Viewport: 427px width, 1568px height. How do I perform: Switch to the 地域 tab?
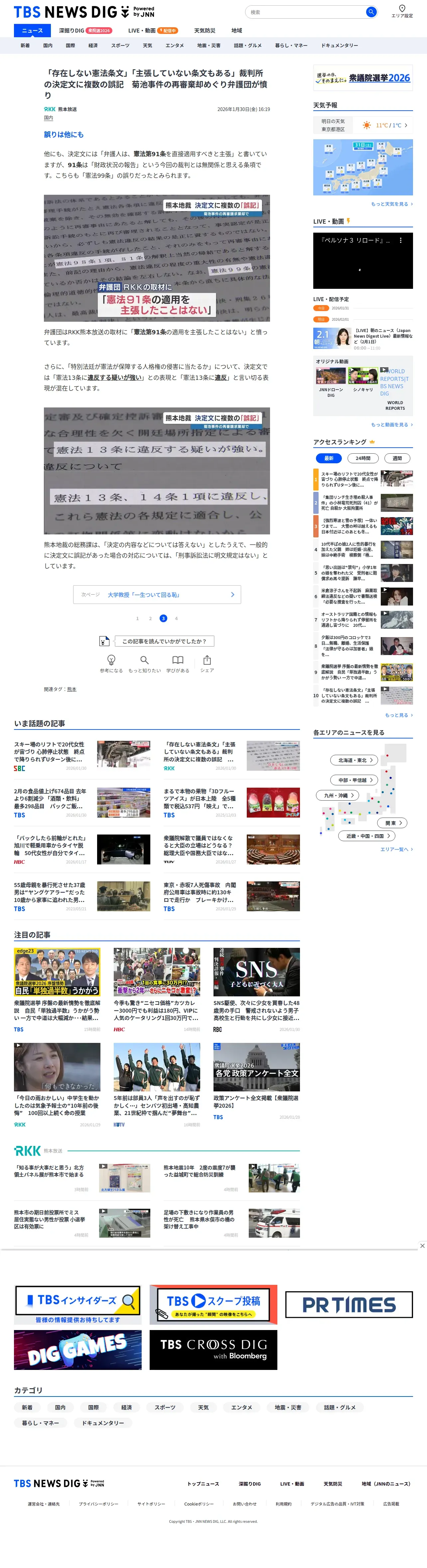coord(236,31)
